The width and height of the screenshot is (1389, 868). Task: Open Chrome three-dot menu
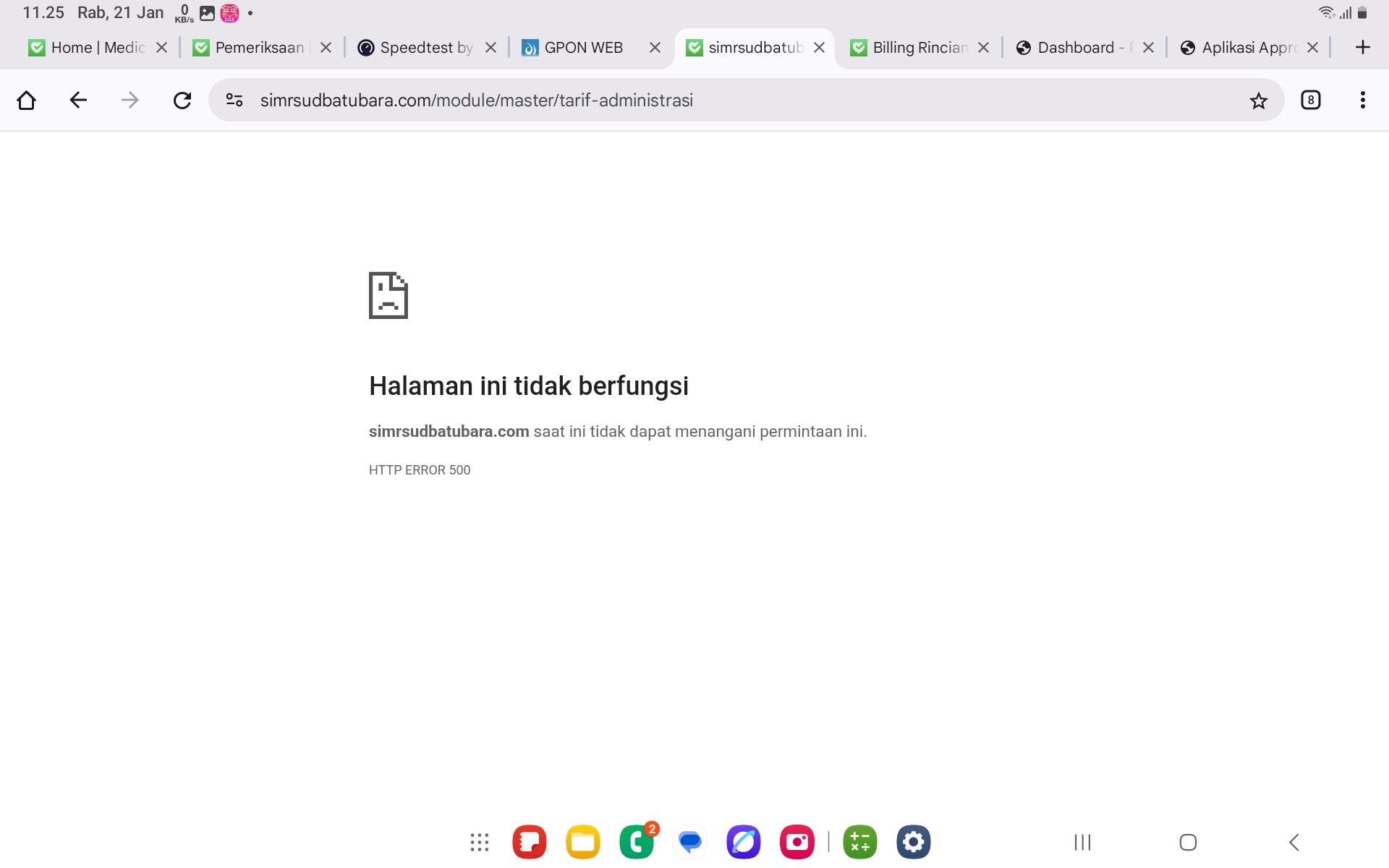1363,100
